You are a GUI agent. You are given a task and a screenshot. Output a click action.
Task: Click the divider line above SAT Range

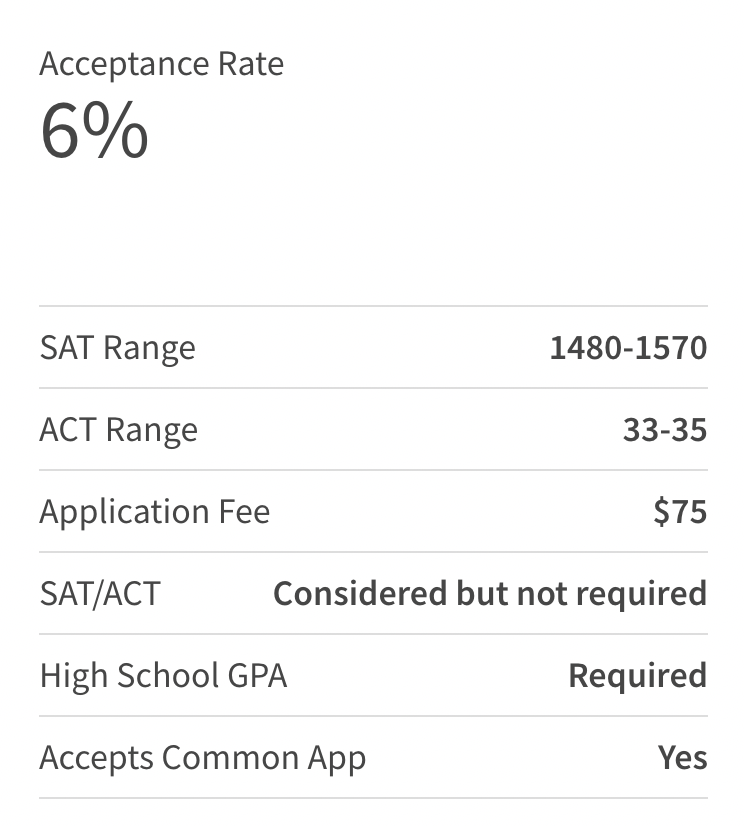tap(372, 306)
